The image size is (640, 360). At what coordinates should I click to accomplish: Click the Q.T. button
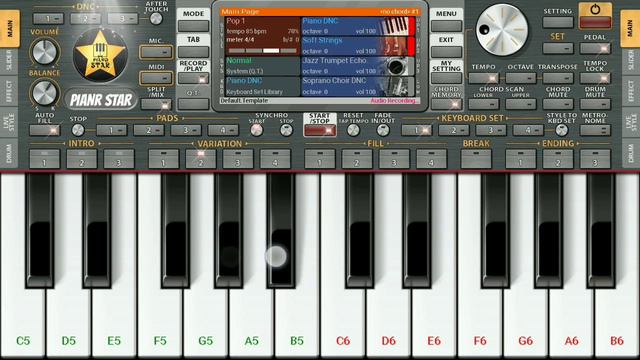click(x=193, y=104)
